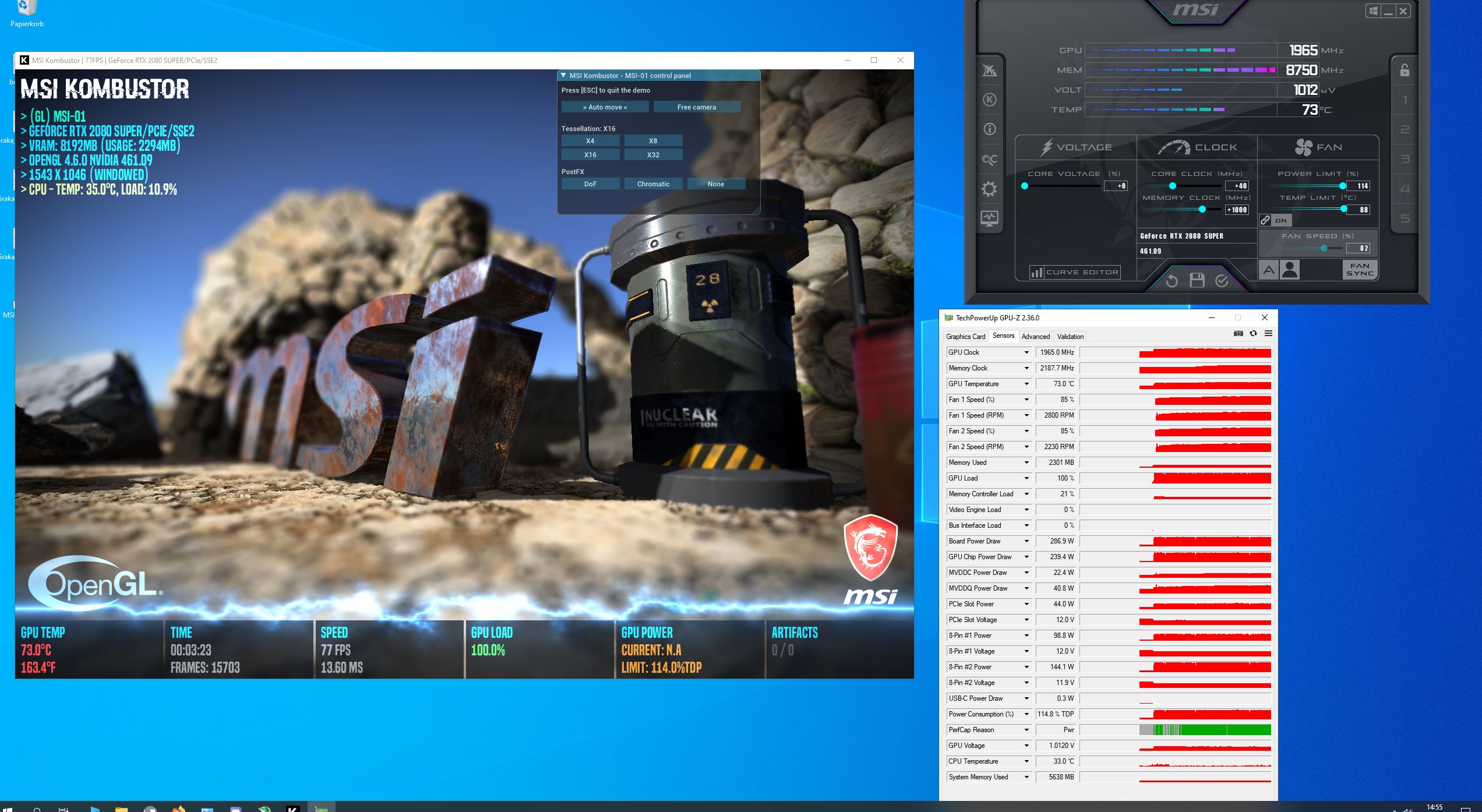Open the PerfCap Reason dropdown

tap(1026, 730)
